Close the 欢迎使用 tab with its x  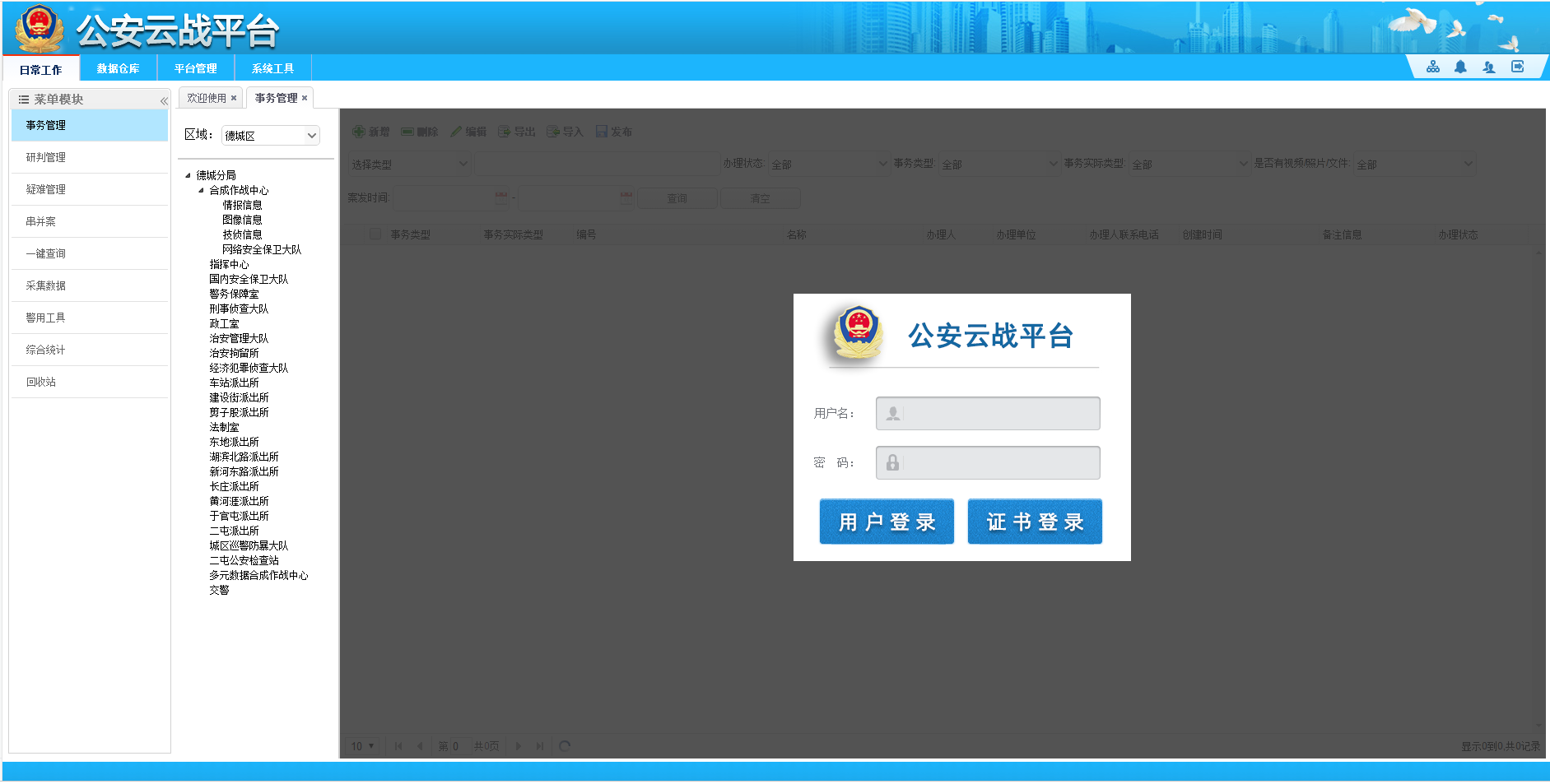tap(234, 98)
